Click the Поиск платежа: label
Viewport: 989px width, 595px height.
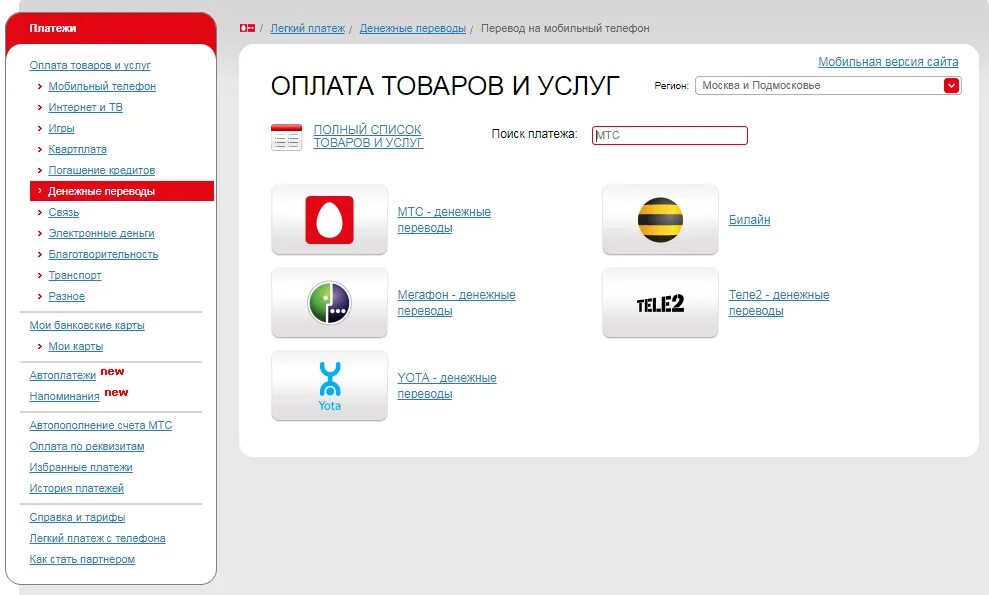(534, 134)
